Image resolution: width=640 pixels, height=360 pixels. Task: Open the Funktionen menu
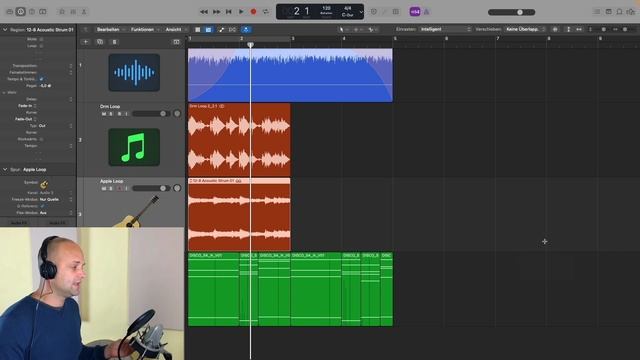[144, 29]
